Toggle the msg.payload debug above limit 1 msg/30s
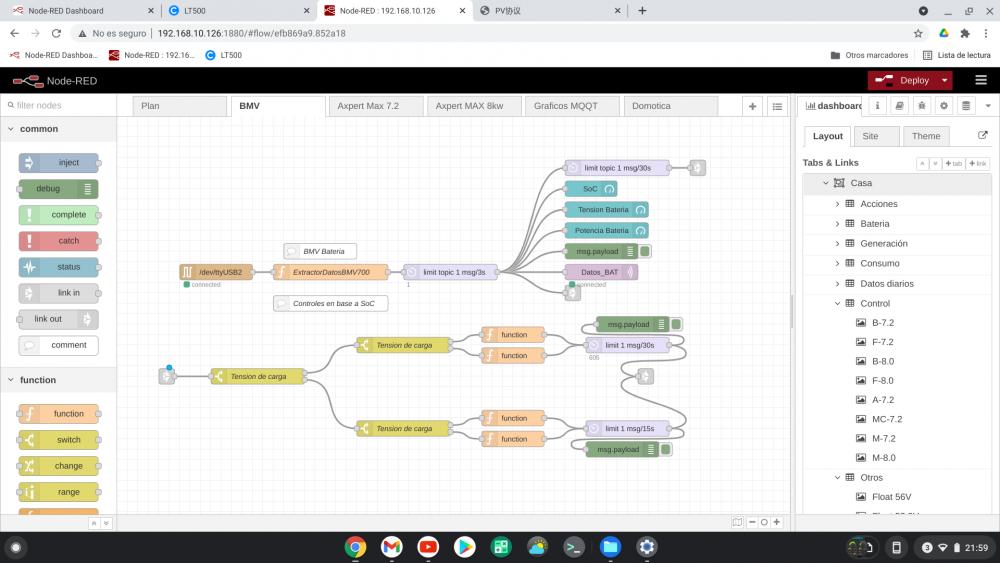The image size is (1000, 563). (676, 325)
